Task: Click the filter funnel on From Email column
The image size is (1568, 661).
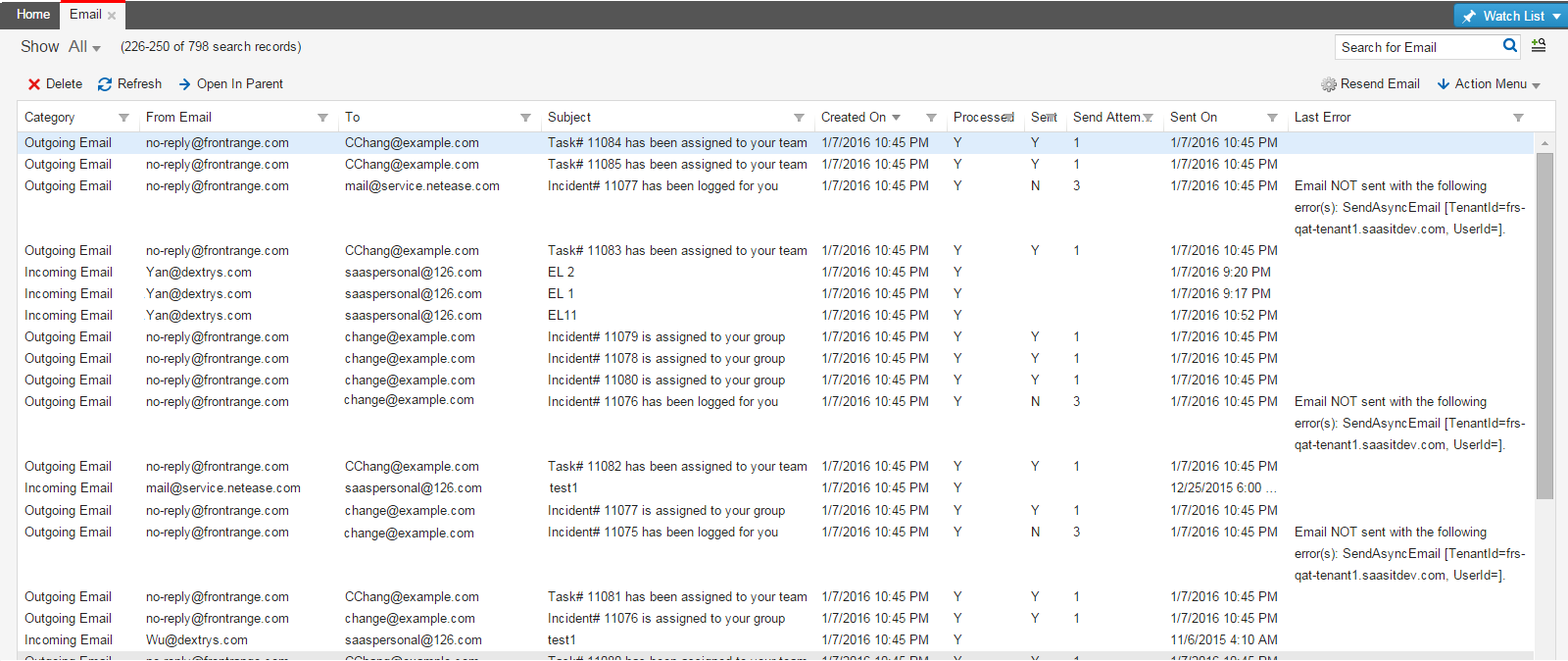Action: pyautogui.click(x=322, y=118)
